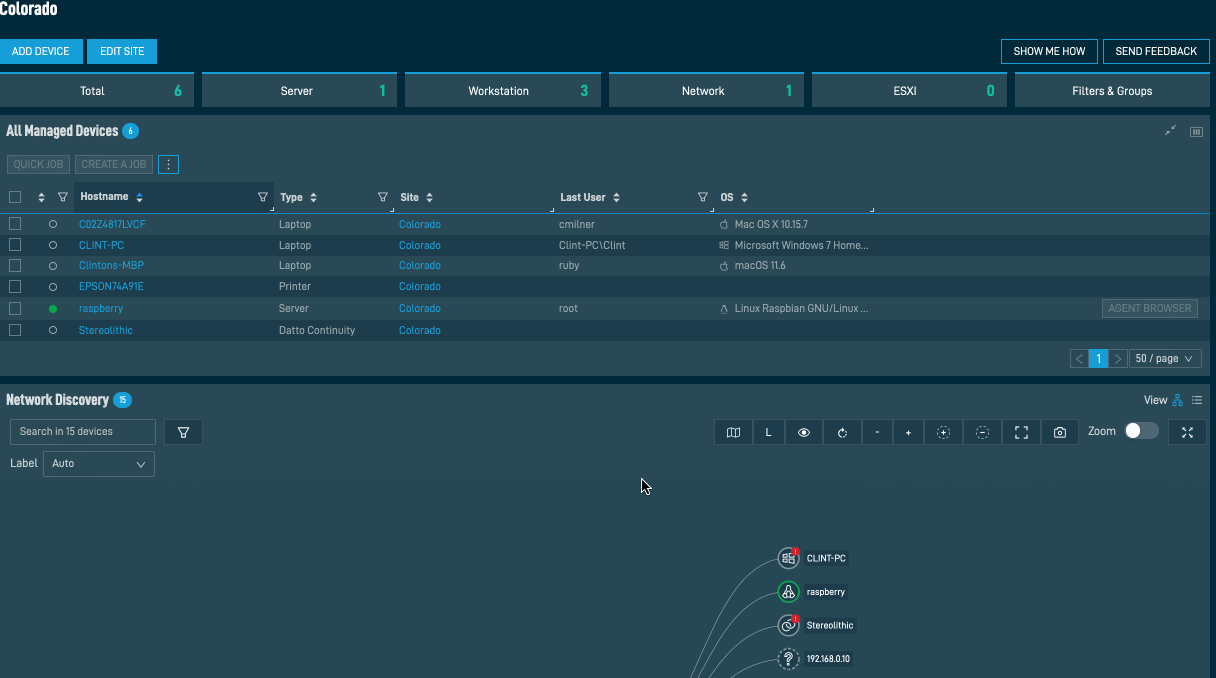Check the box for Stereolithic row
The width and height of the screenshot is (1216, 678).
click(15, 330)
